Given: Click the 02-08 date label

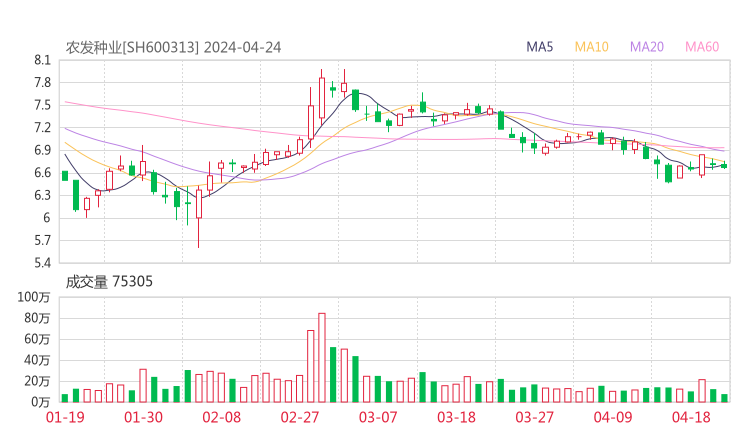Looking at the screenshot, I should coord(221,417).
